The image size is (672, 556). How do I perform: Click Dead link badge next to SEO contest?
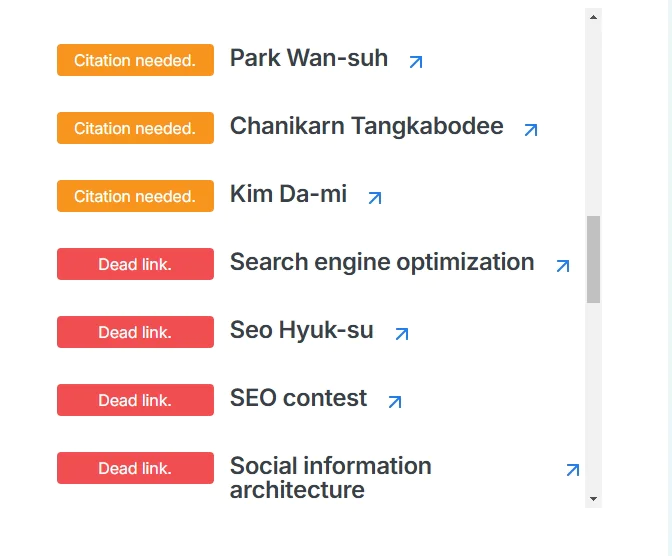pos(135,400)
